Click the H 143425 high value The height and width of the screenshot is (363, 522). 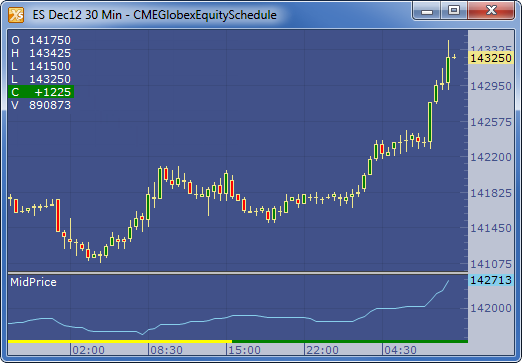click(x=41, y=53)
